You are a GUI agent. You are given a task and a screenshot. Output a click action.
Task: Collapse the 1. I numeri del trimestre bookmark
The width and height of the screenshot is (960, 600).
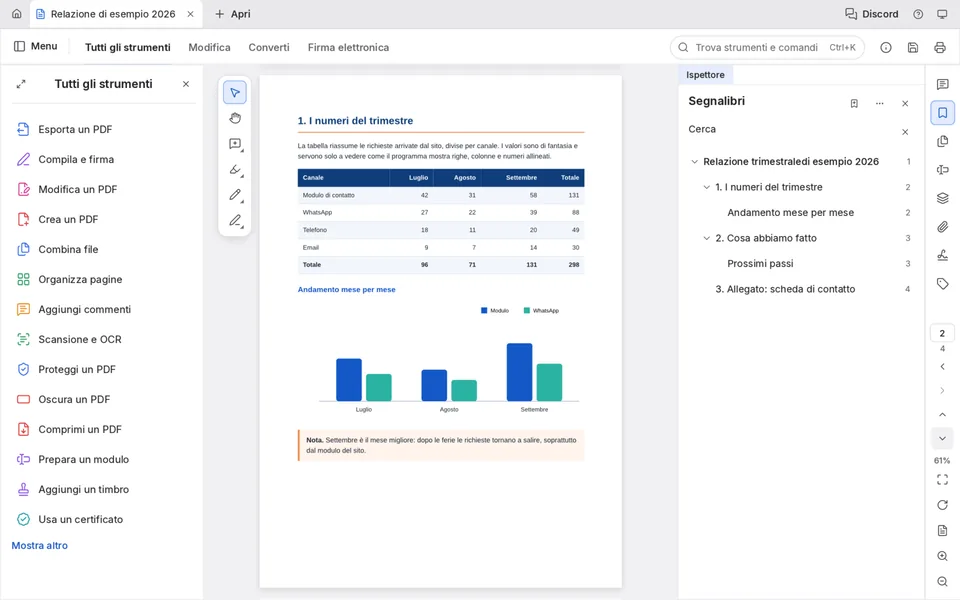pyautogui.click(x=707, y=187)
